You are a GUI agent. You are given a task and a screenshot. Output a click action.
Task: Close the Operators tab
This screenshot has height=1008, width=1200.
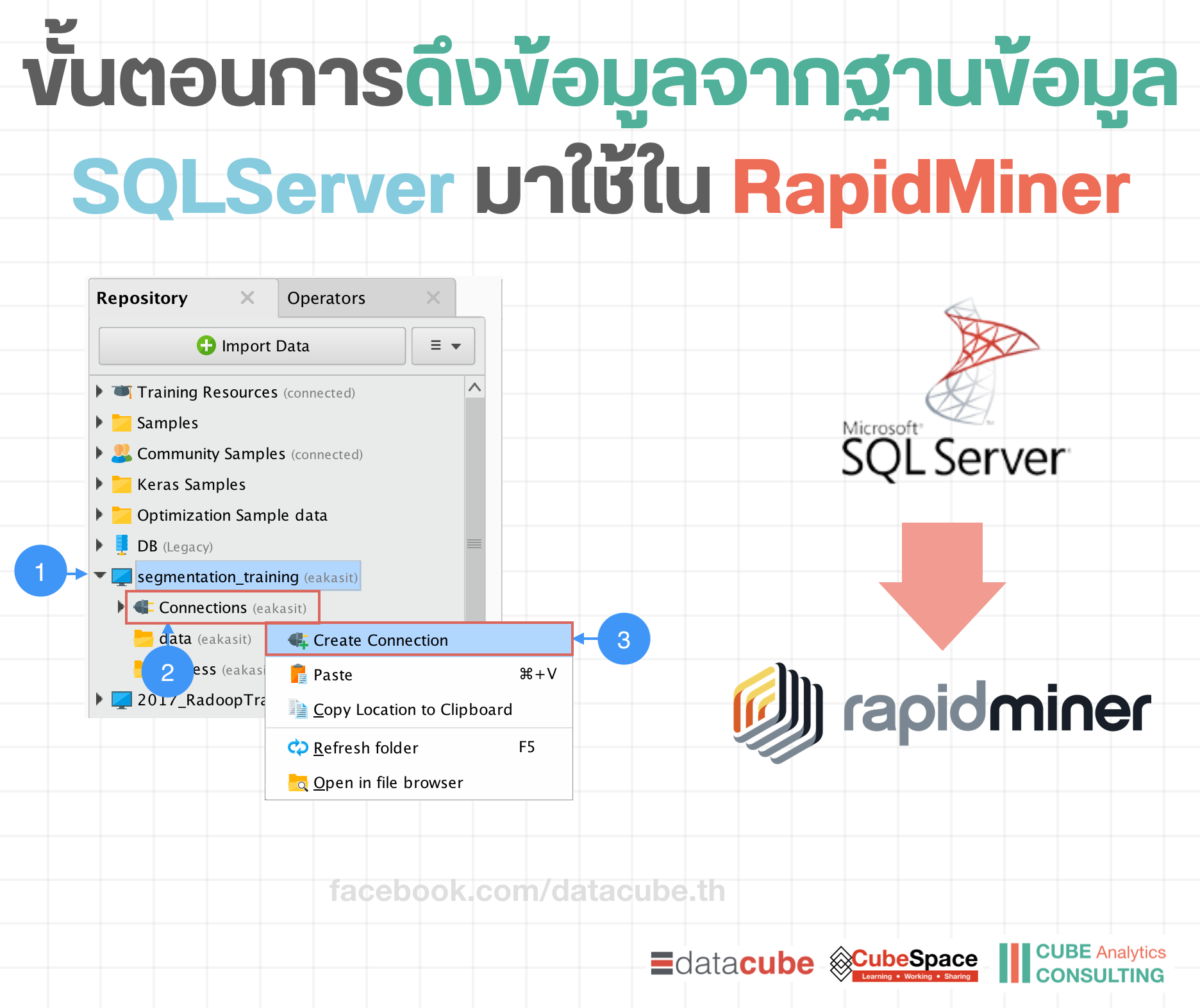[433, 298]
